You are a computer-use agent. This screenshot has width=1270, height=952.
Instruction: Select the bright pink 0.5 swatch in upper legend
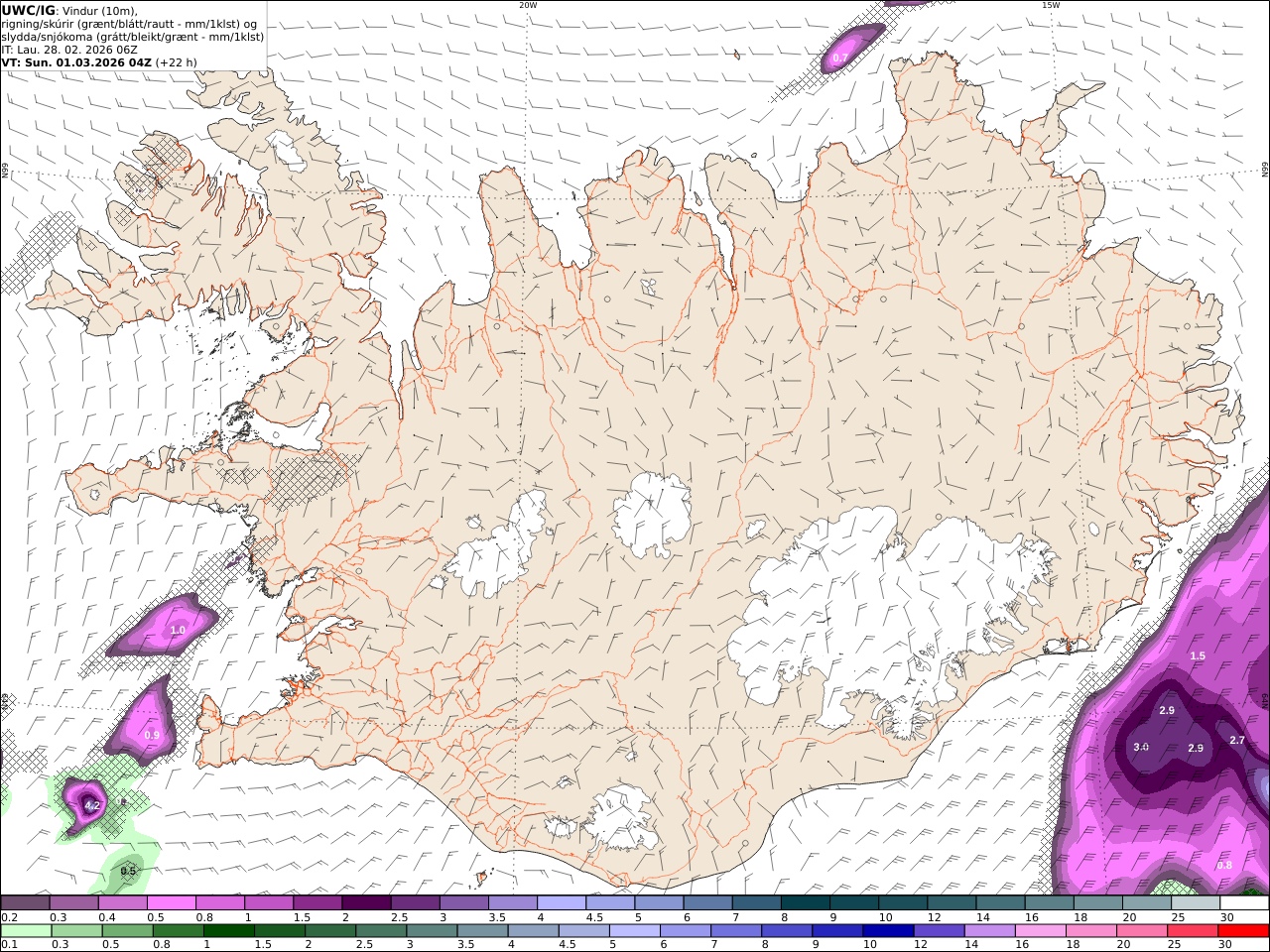point(171,902)
